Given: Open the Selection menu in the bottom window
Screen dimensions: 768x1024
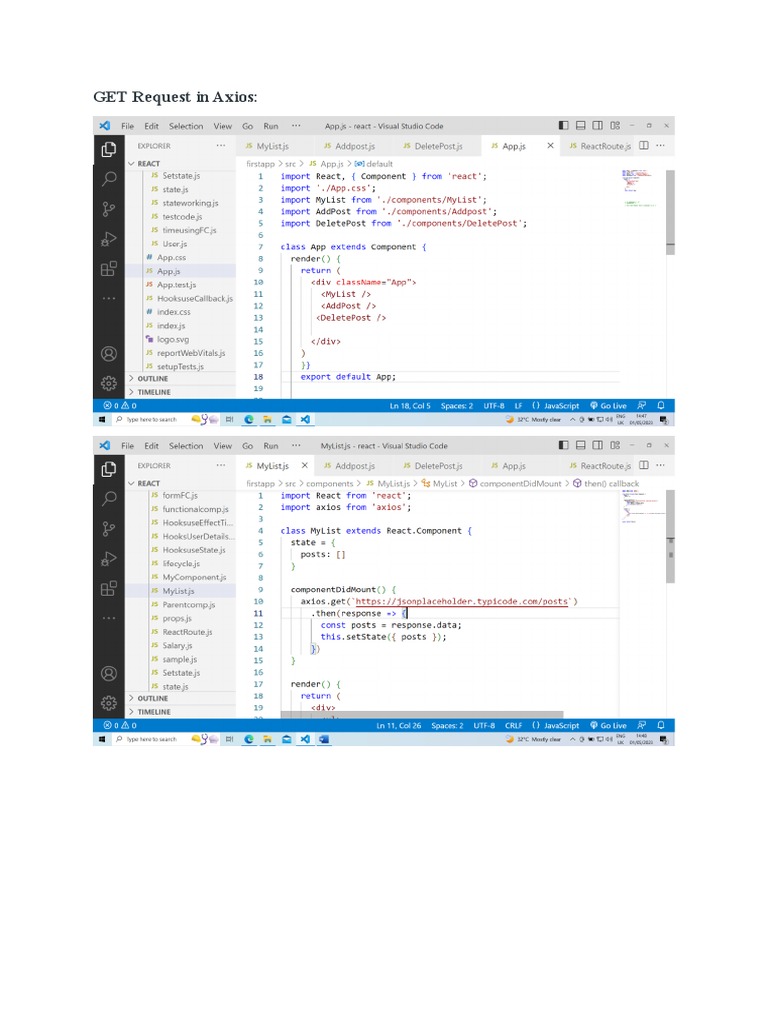Looking at the screenshot, I should [185, 446].
